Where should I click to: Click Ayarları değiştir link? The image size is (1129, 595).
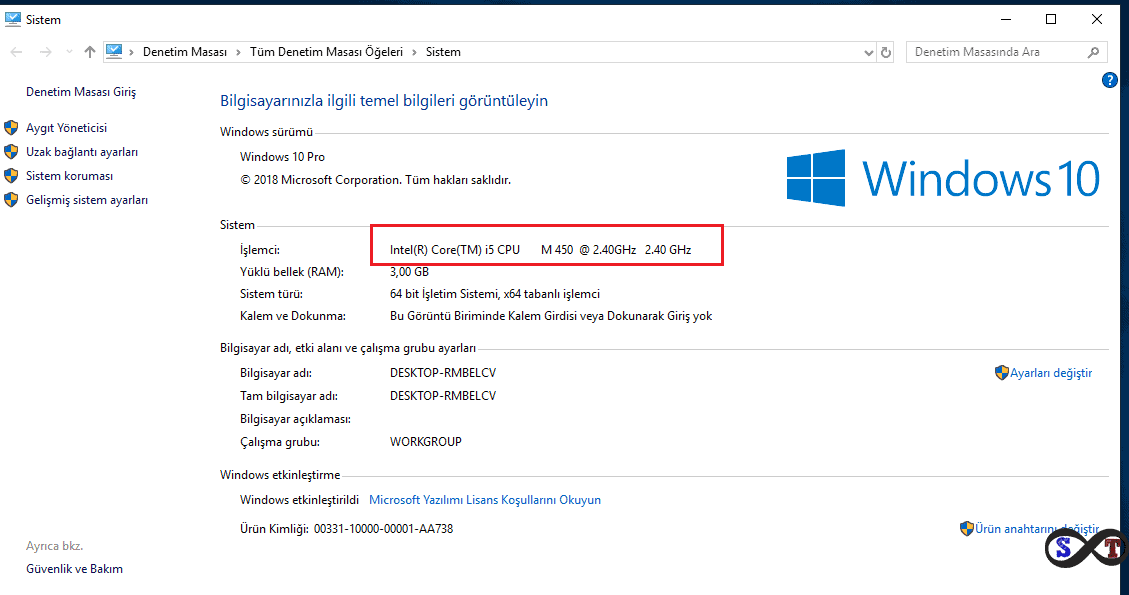[1050, 373]
